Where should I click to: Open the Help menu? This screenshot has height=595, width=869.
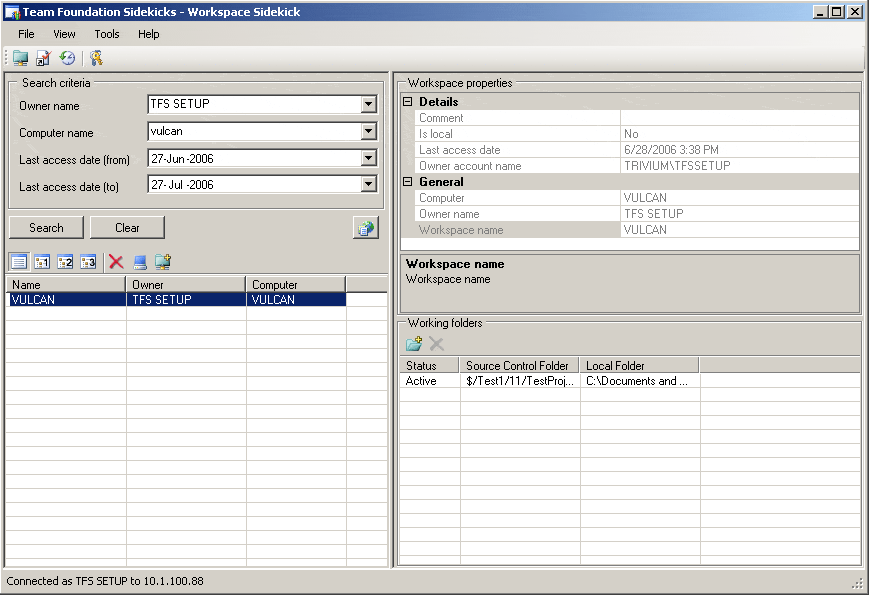click(149, 34)
